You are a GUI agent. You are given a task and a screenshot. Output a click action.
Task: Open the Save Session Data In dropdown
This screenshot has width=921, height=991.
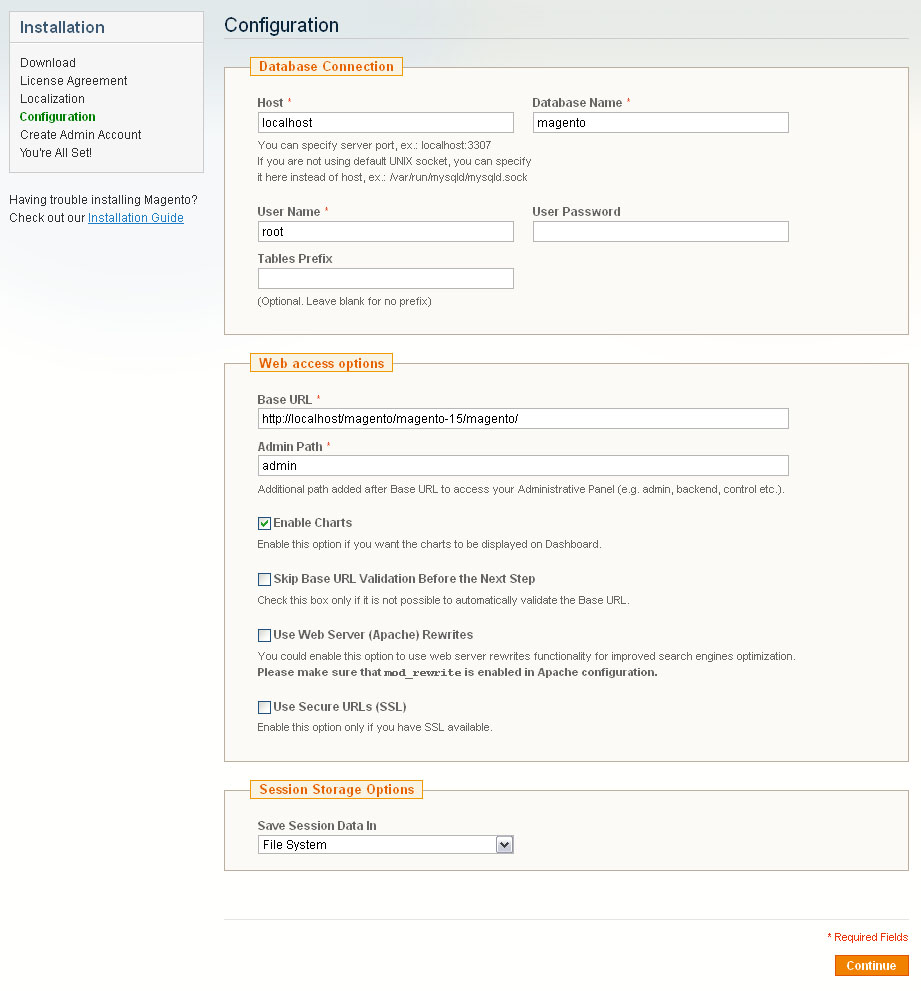tap(386, 845)
